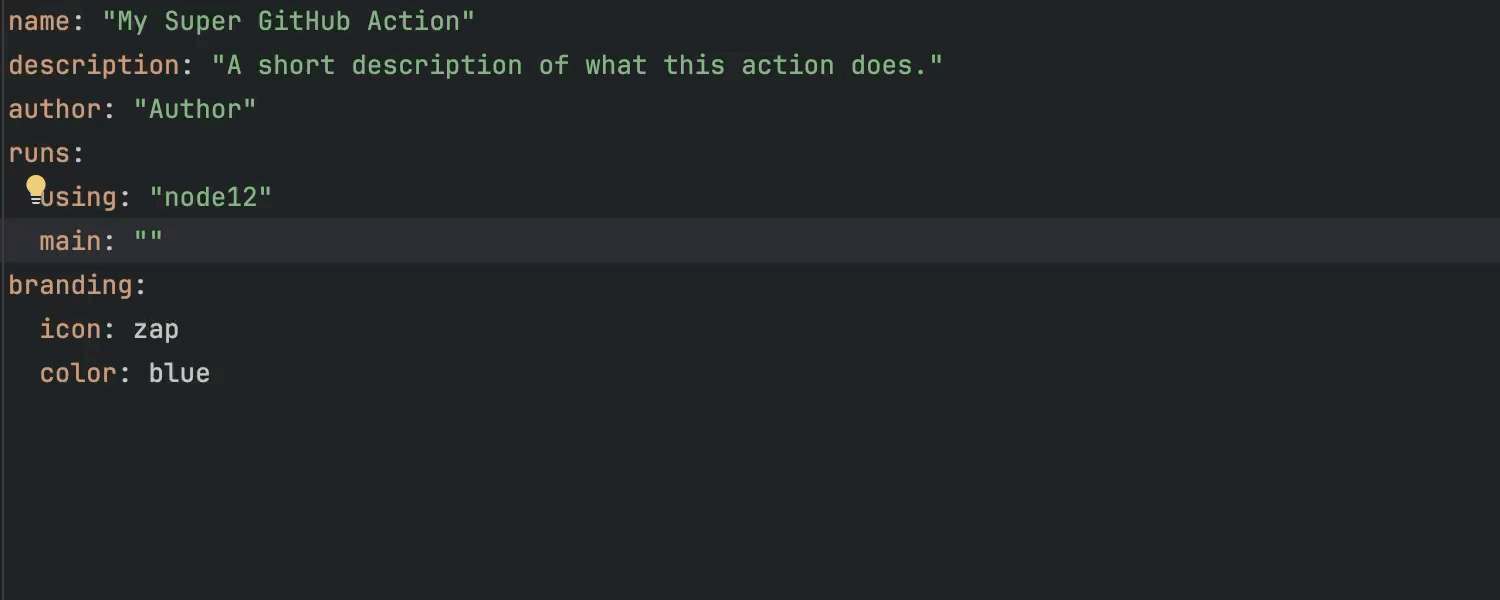Click the "icon" key under branding

click(70, 329)
